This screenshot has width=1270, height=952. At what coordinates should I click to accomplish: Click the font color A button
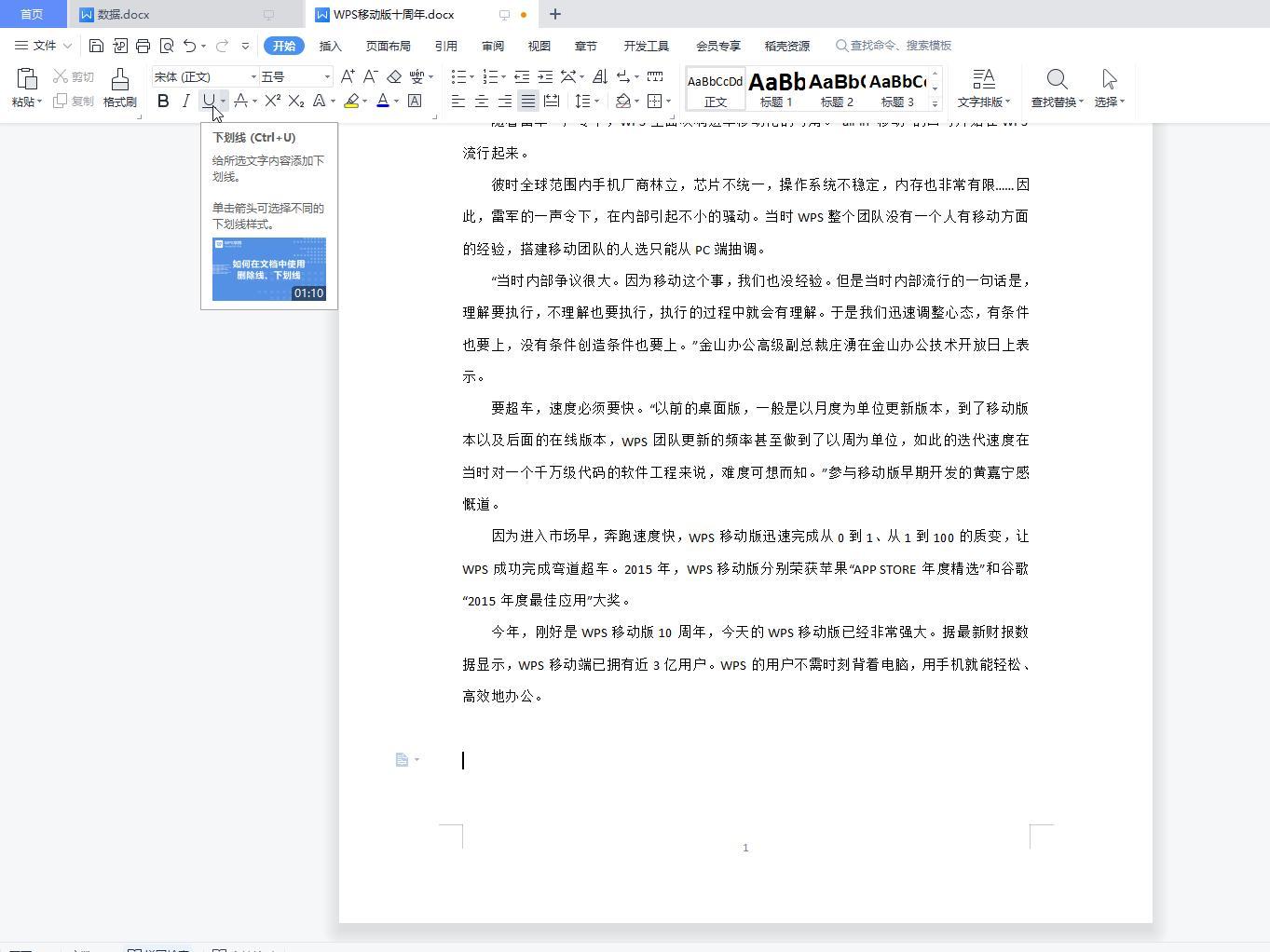(x=382, y=101)
